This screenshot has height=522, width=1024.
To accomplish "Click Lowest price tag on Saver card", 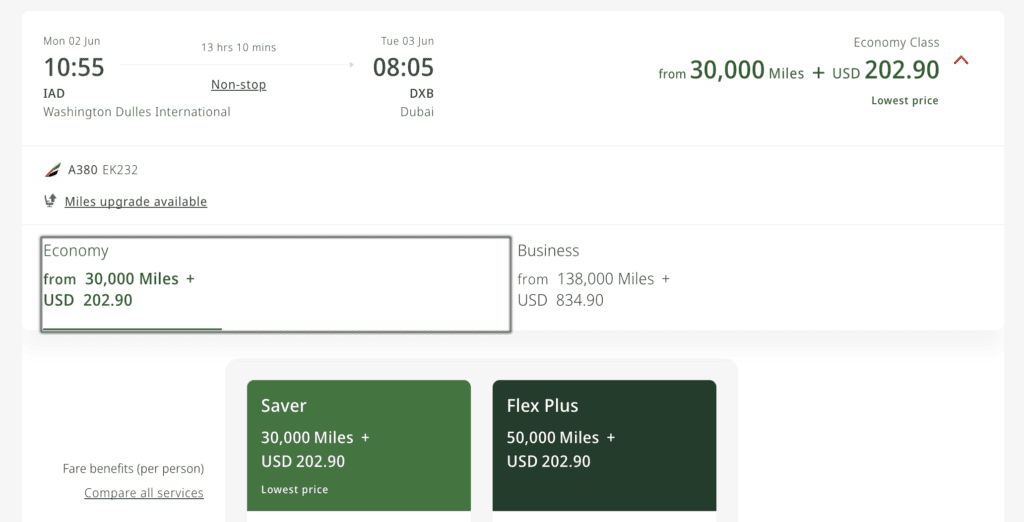I will (x=295, y=489).
